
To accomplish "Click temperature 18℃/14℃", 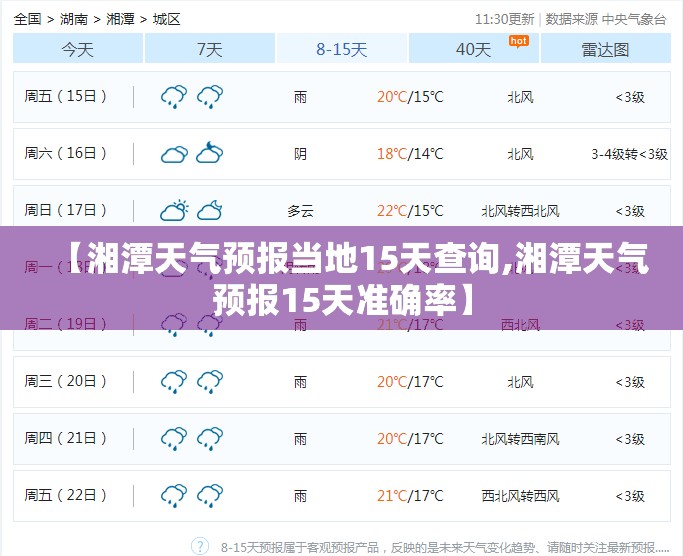I will coord(410,154).
